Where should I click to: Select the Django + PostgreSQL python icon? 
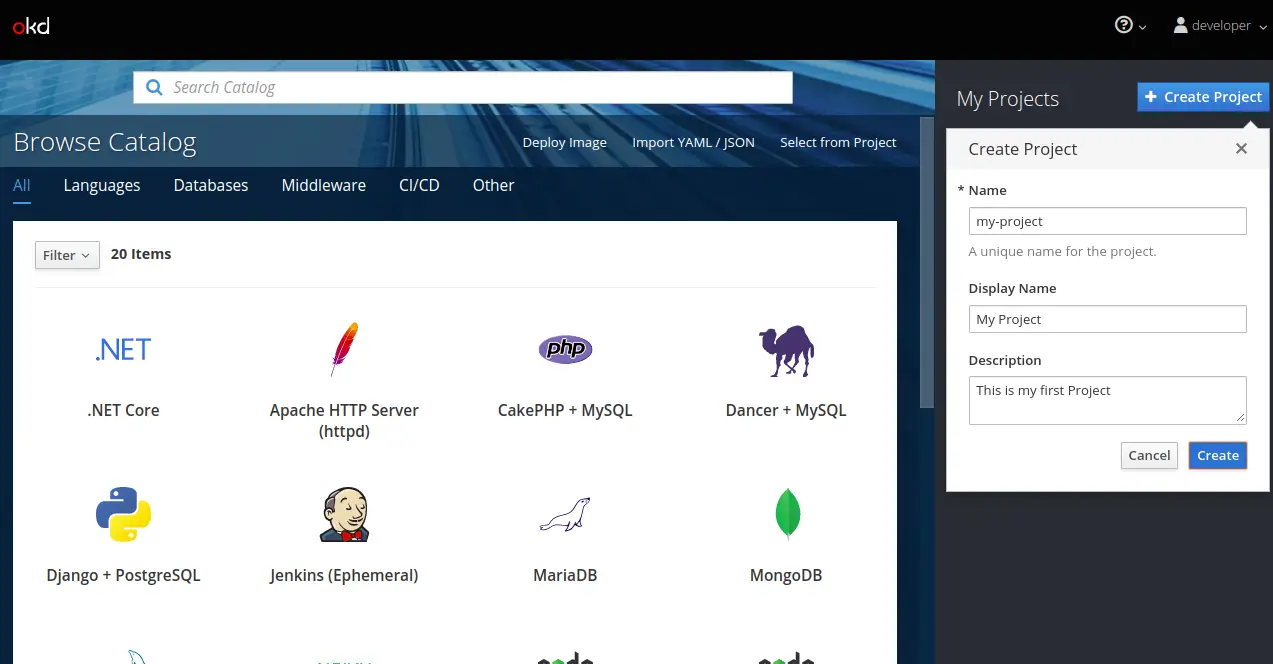tap(123, 514)
